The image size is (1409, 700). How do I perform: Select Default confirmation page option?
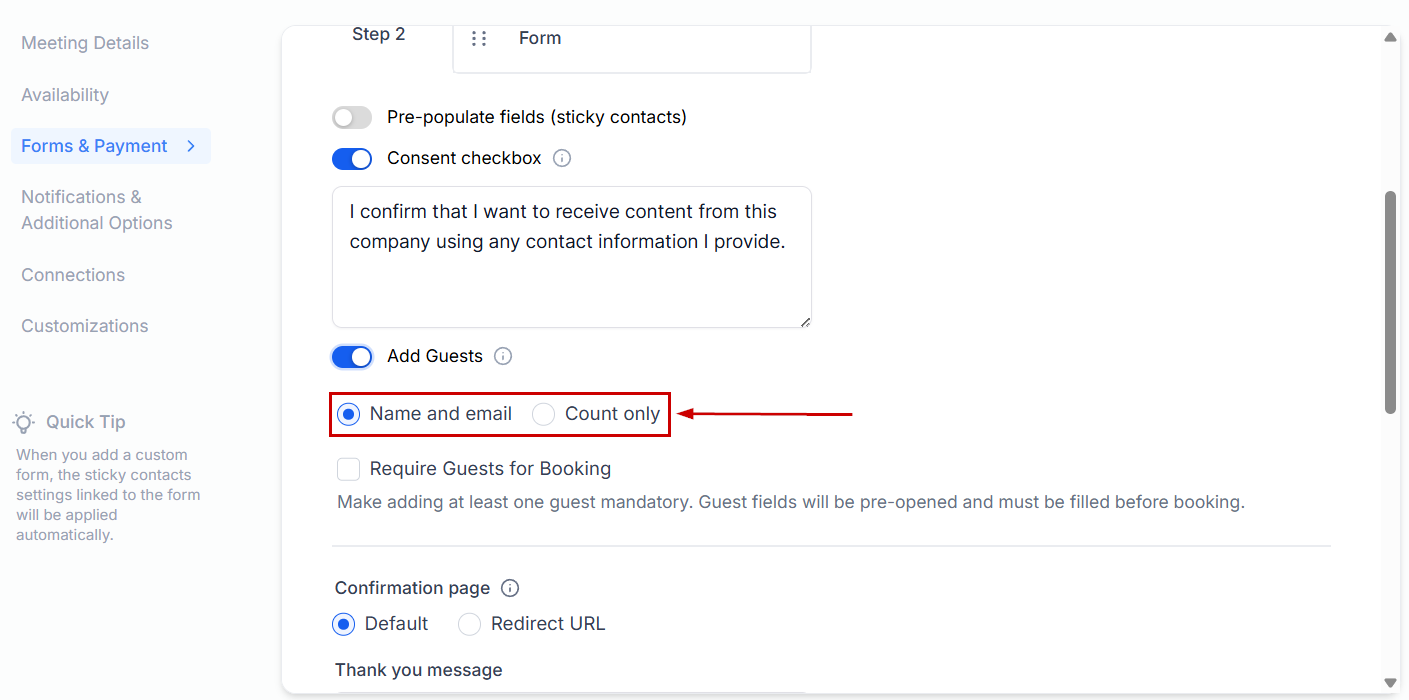344,624
